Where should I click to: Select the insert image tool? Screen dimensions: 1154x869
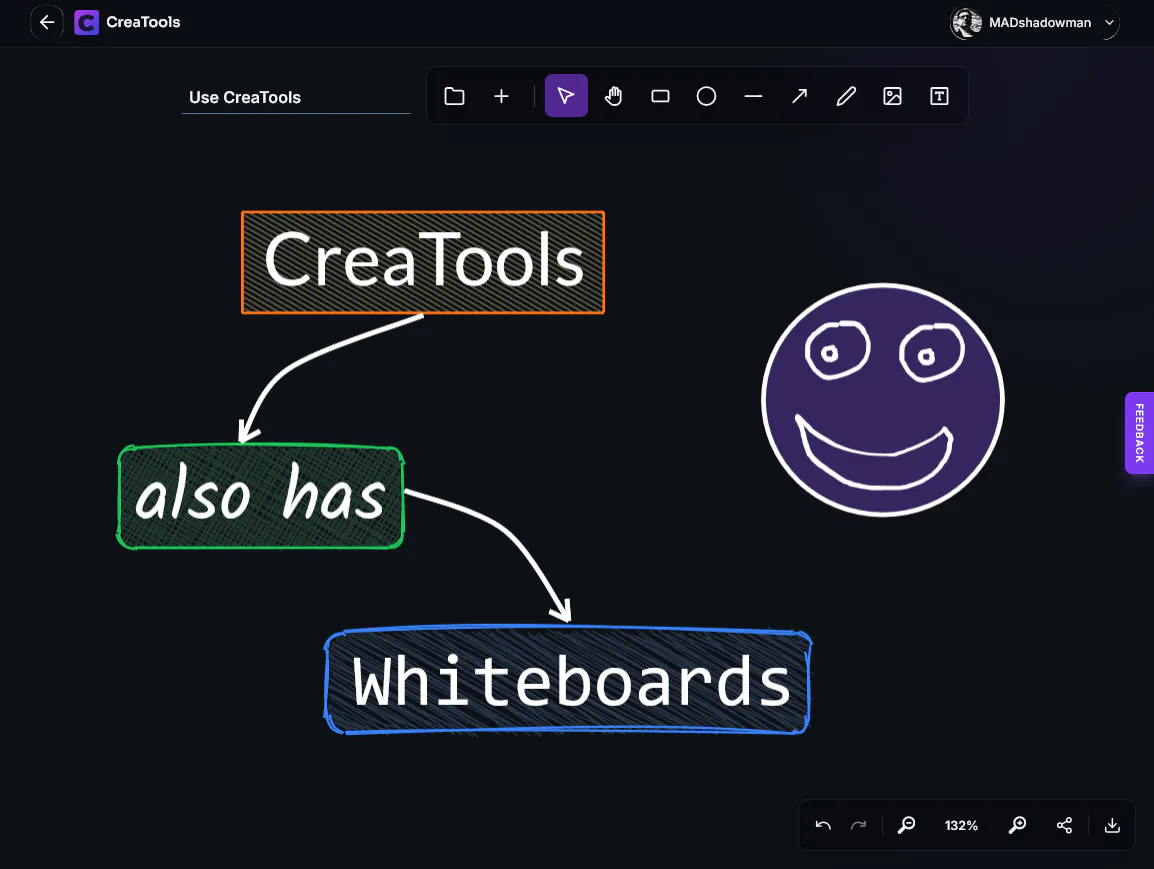(893, 96)
